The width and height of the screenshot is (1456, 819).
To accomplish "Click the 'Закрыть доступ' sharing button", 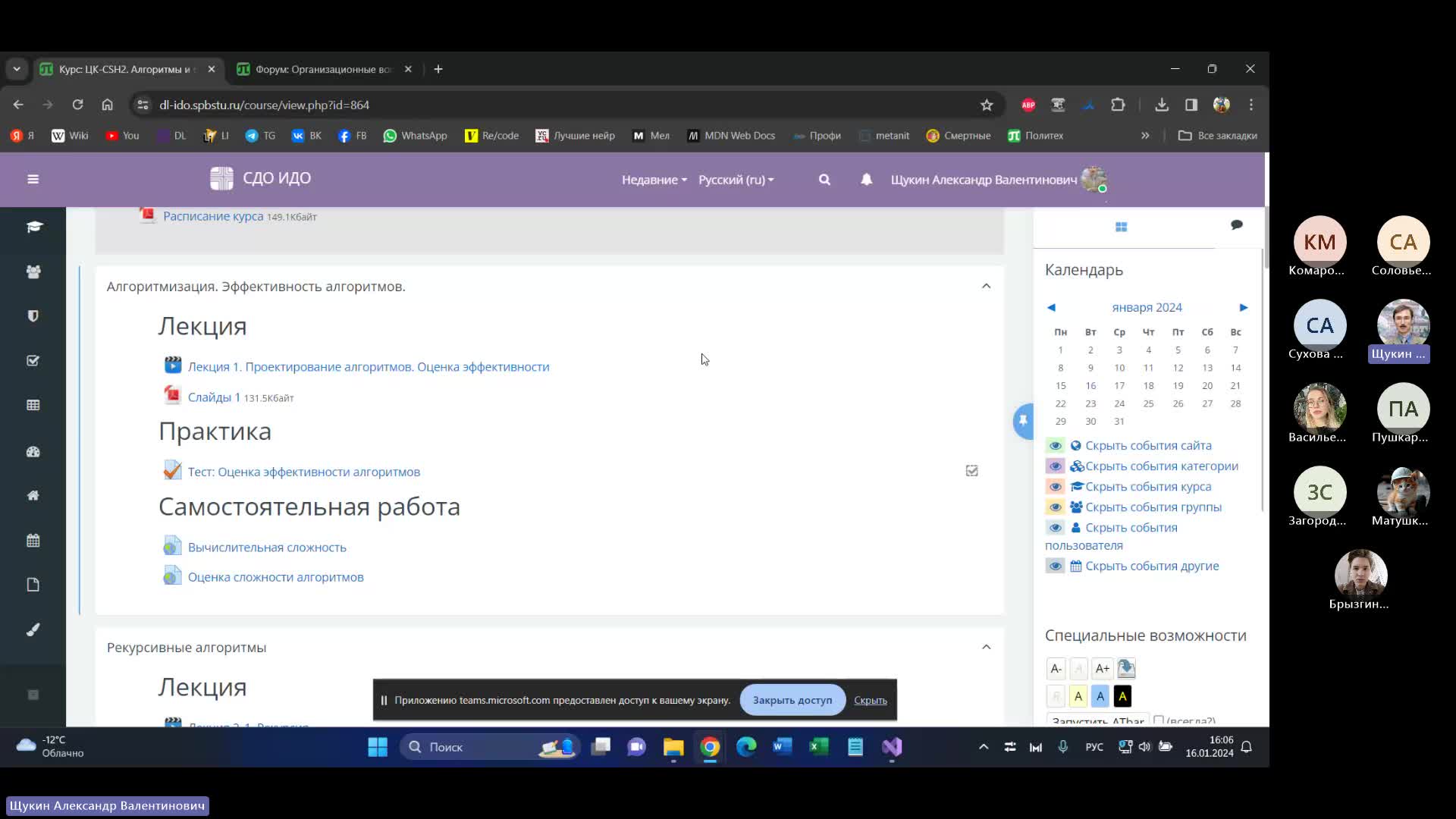I will pyautogui.click(x=792, y=700).
